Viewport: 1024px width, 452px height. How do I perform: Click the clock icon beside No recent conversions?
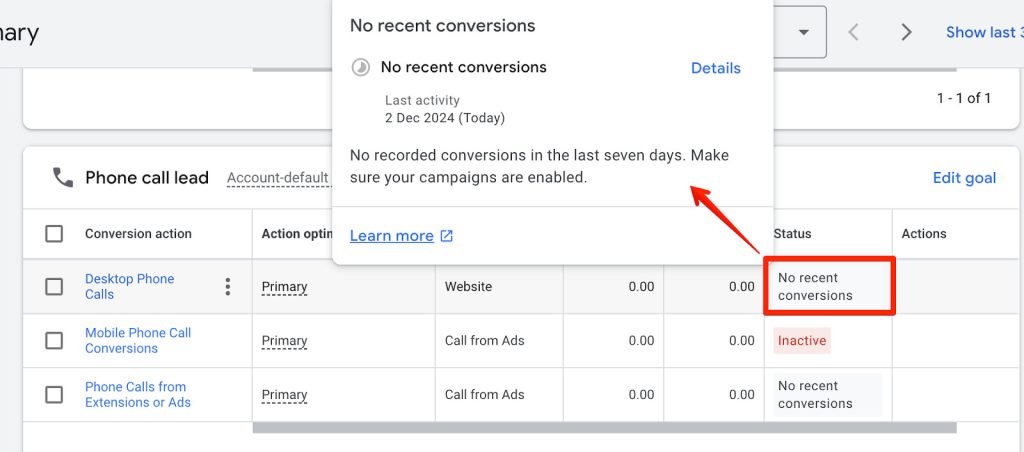(x=360, y=67)
